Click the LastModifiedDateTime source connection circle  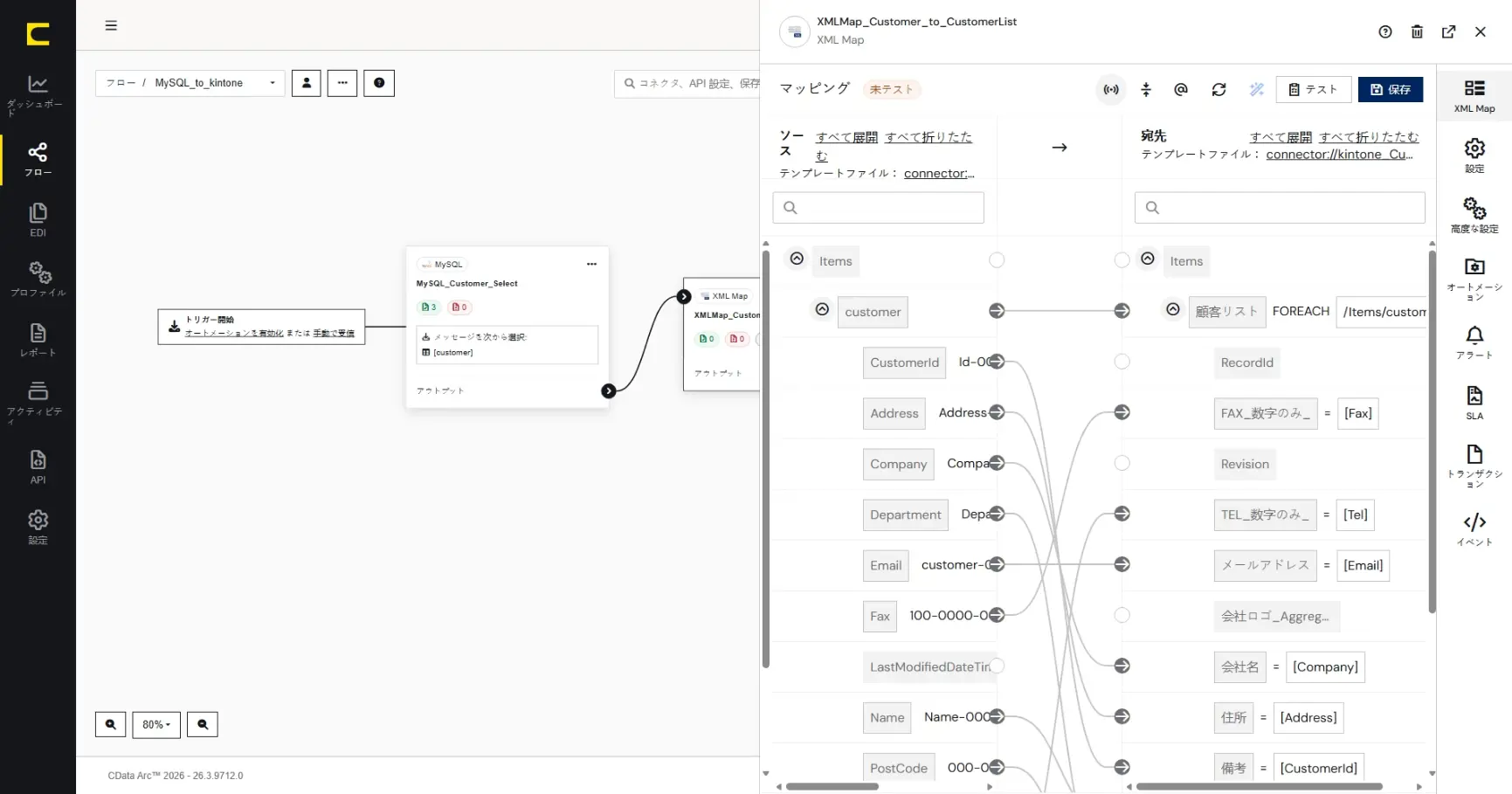tap(997, 666)
